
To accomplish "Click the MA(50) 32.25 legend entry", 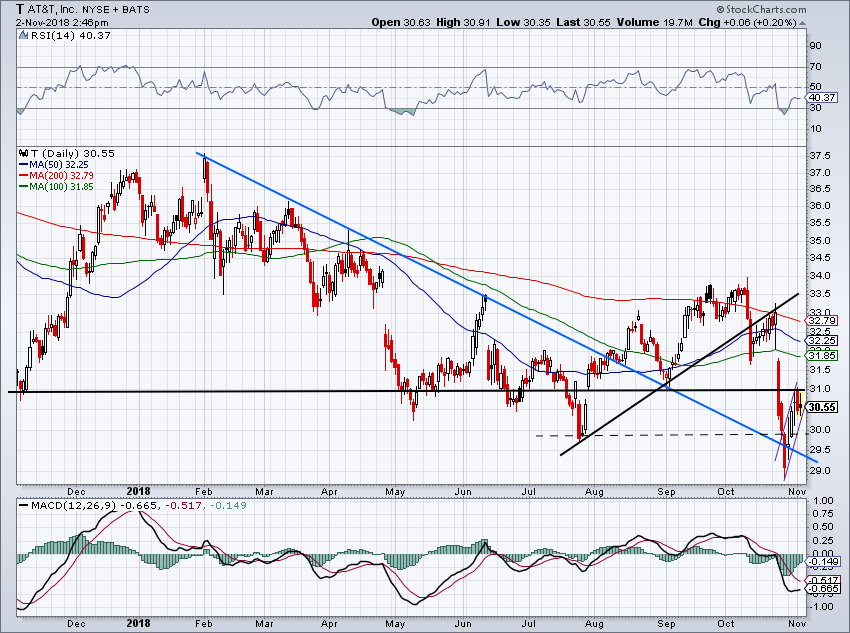I will pos(54,165).
